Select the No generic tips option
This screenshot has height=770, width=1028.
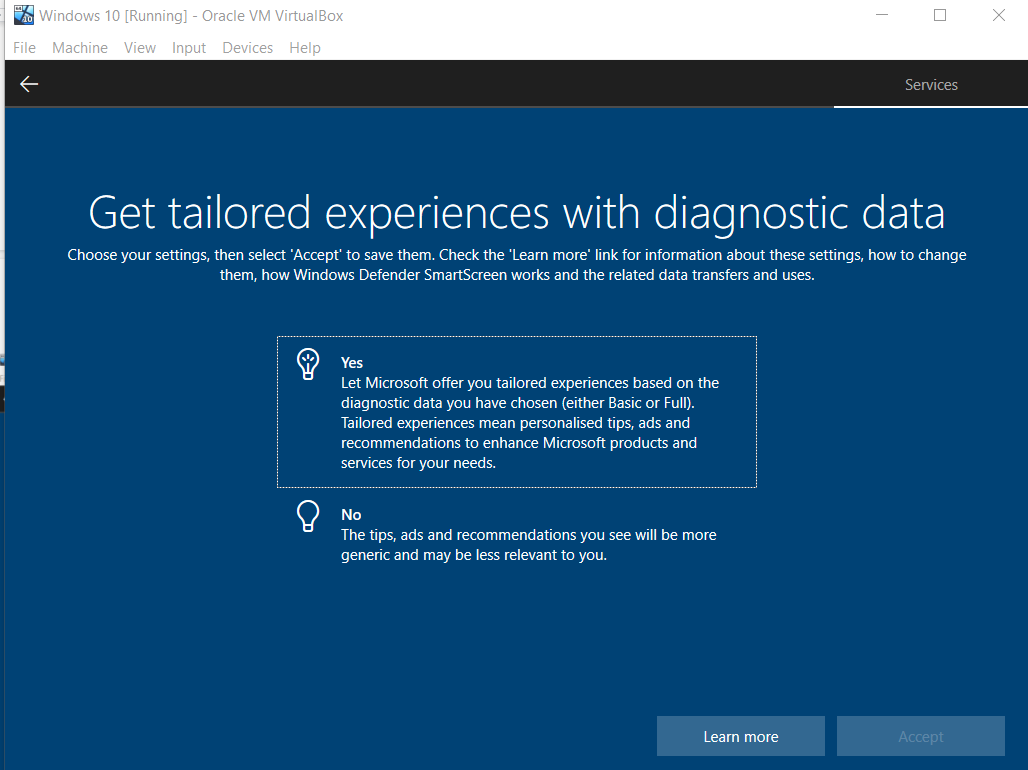[517, 534]
